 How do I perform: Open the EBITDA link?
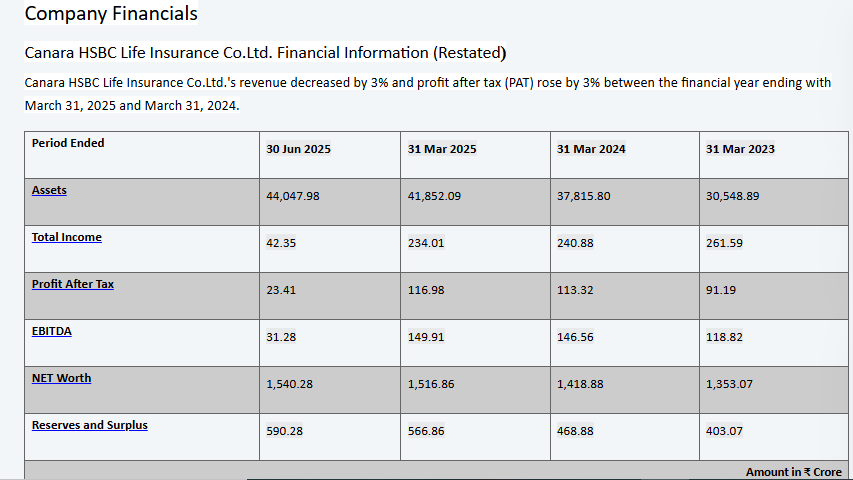51,331
